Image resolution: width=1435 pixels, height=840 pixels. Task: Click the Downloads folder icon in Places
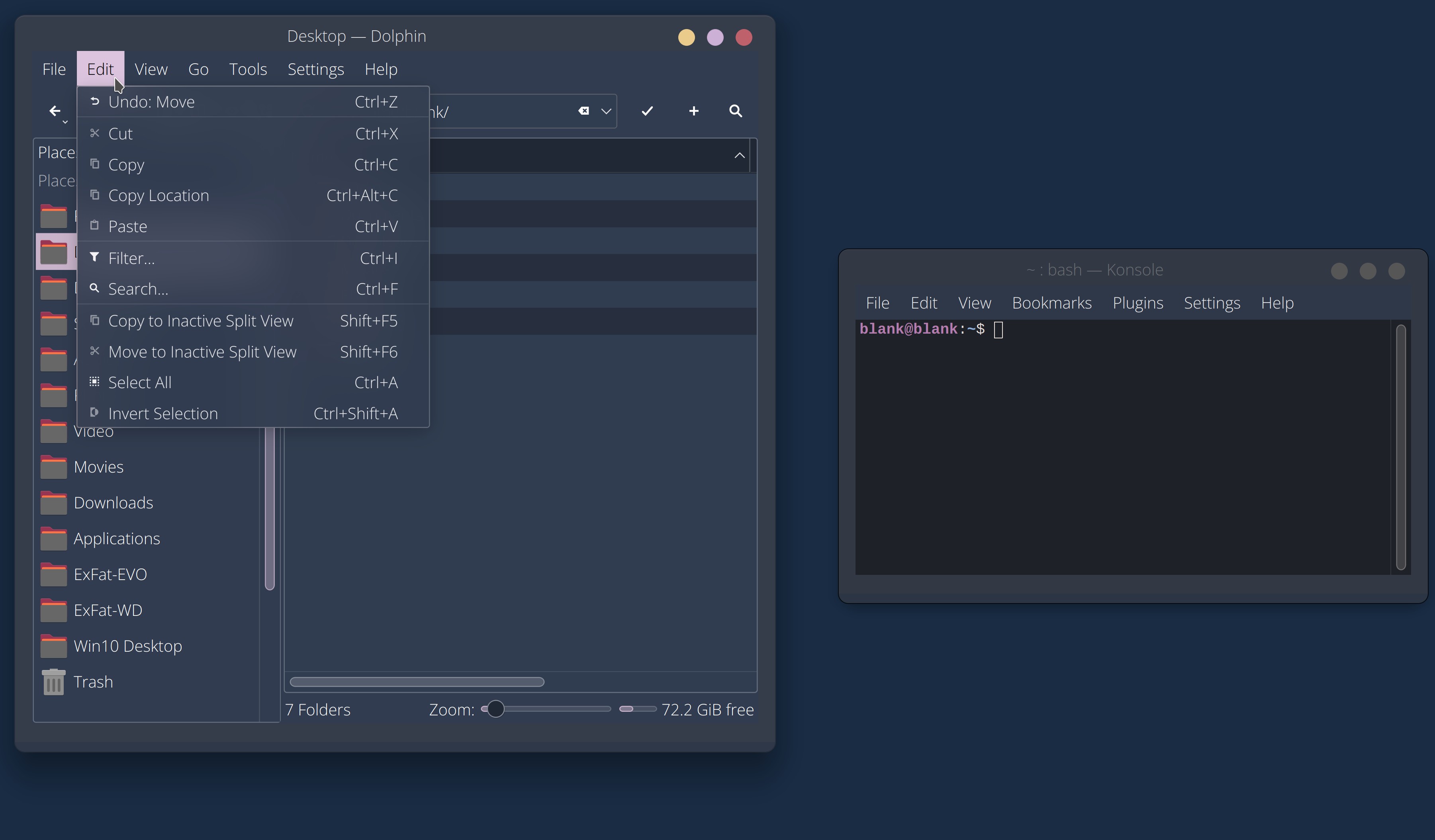(53, 503)
